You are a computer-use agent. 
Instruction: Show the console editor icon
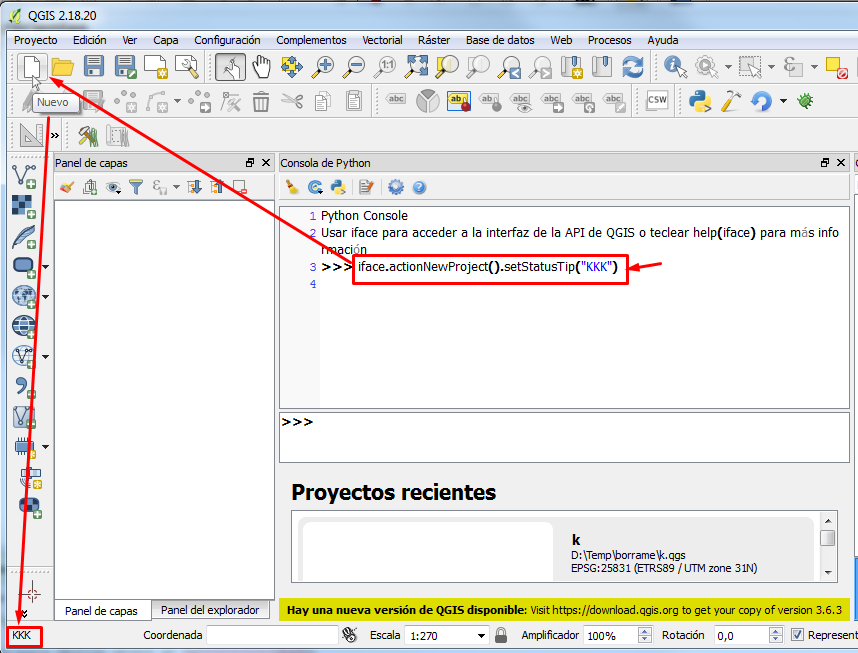pos(366,187)
